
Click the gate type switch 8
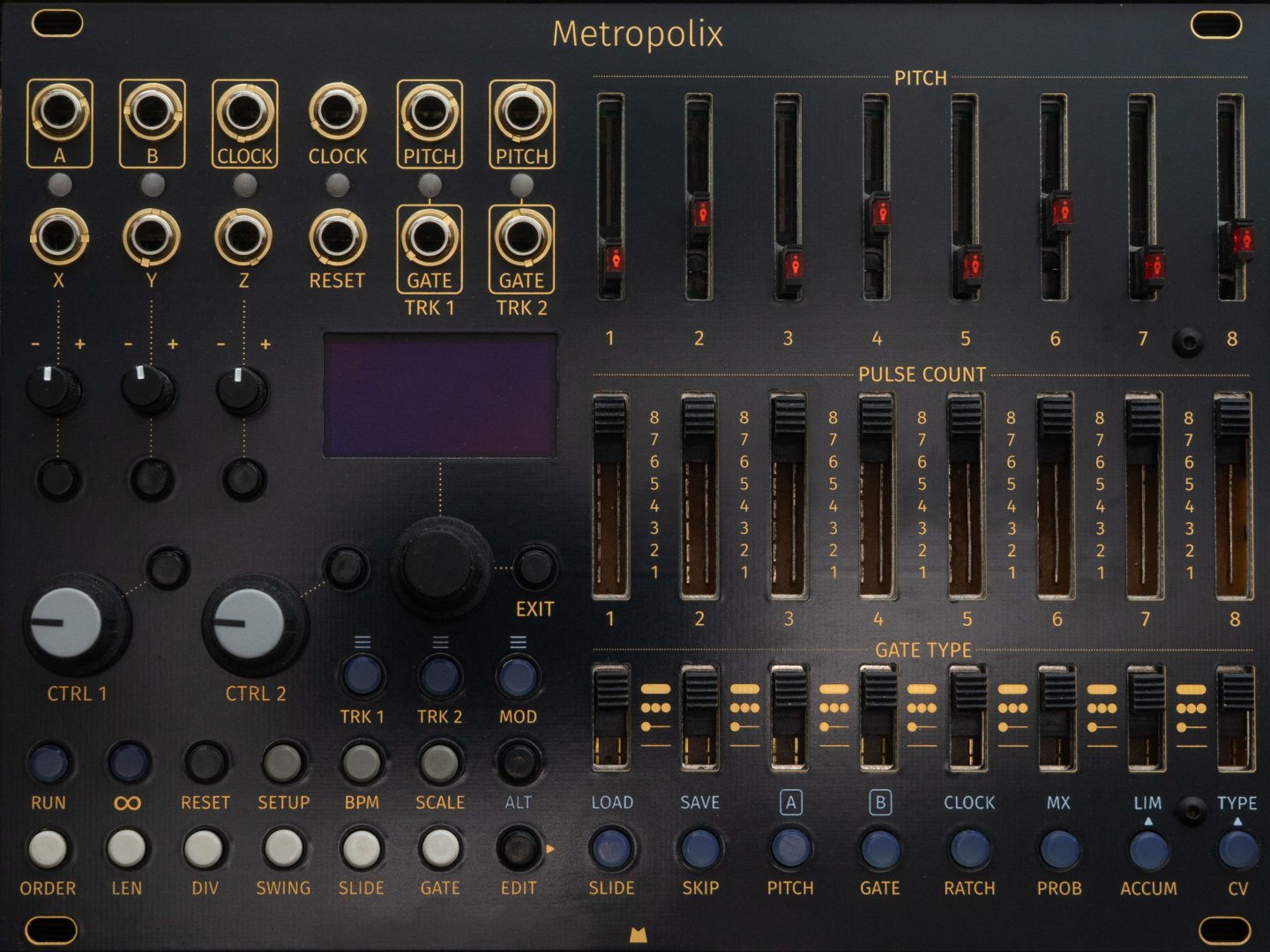click(x=1236, y=690)
